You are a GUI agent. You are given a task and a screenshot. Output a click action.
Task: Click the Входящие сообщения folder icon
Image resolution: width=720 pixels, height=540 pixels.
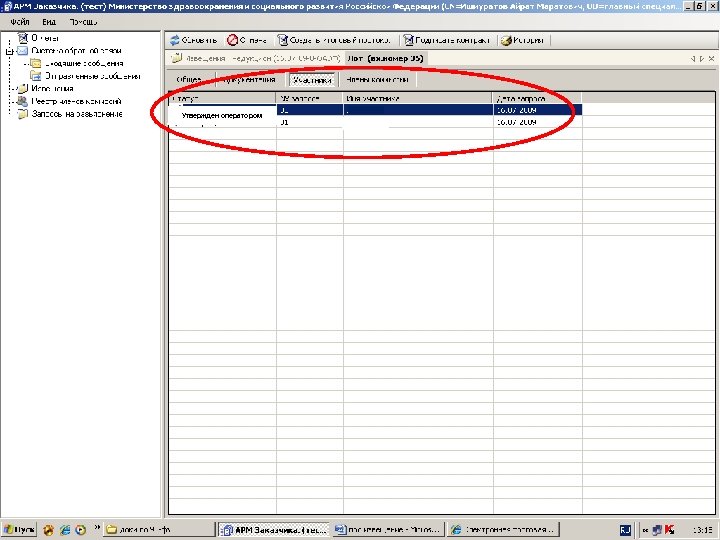pyautogui.click(x=36, y=63)
